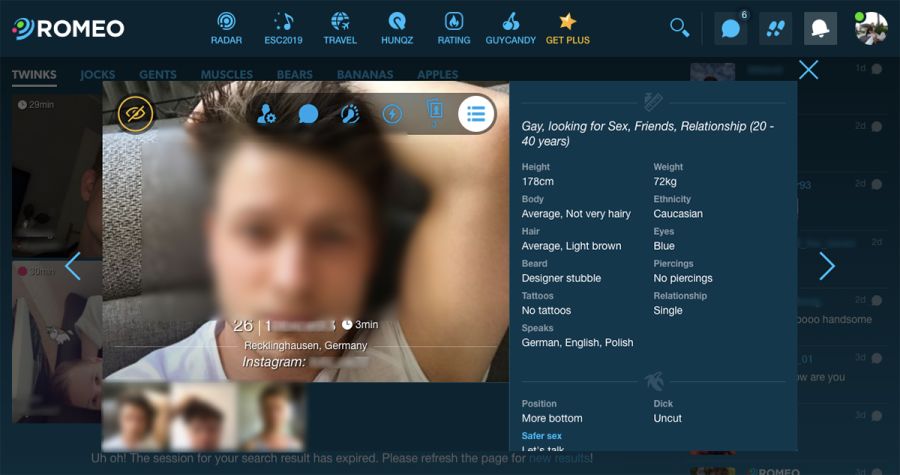The width and height of the screenshot is (900, 475).
Task: Open your own profile avatar menu
Action: point(871,28)
